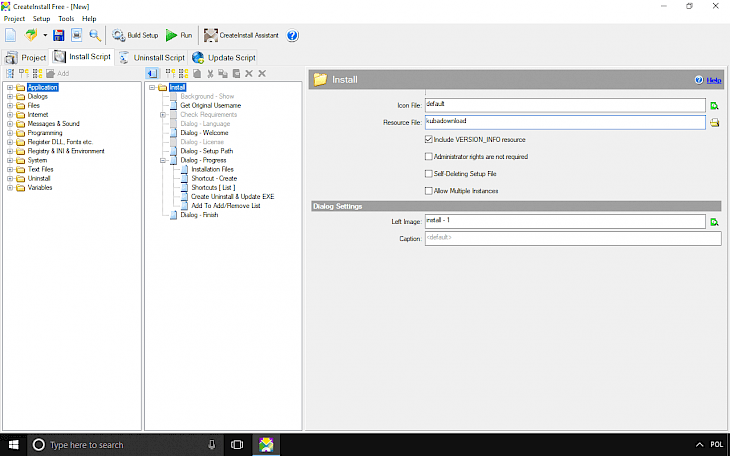Open the Windows Start menu
The width and height of the screenshot is (730, 456).
click(14, 445)
